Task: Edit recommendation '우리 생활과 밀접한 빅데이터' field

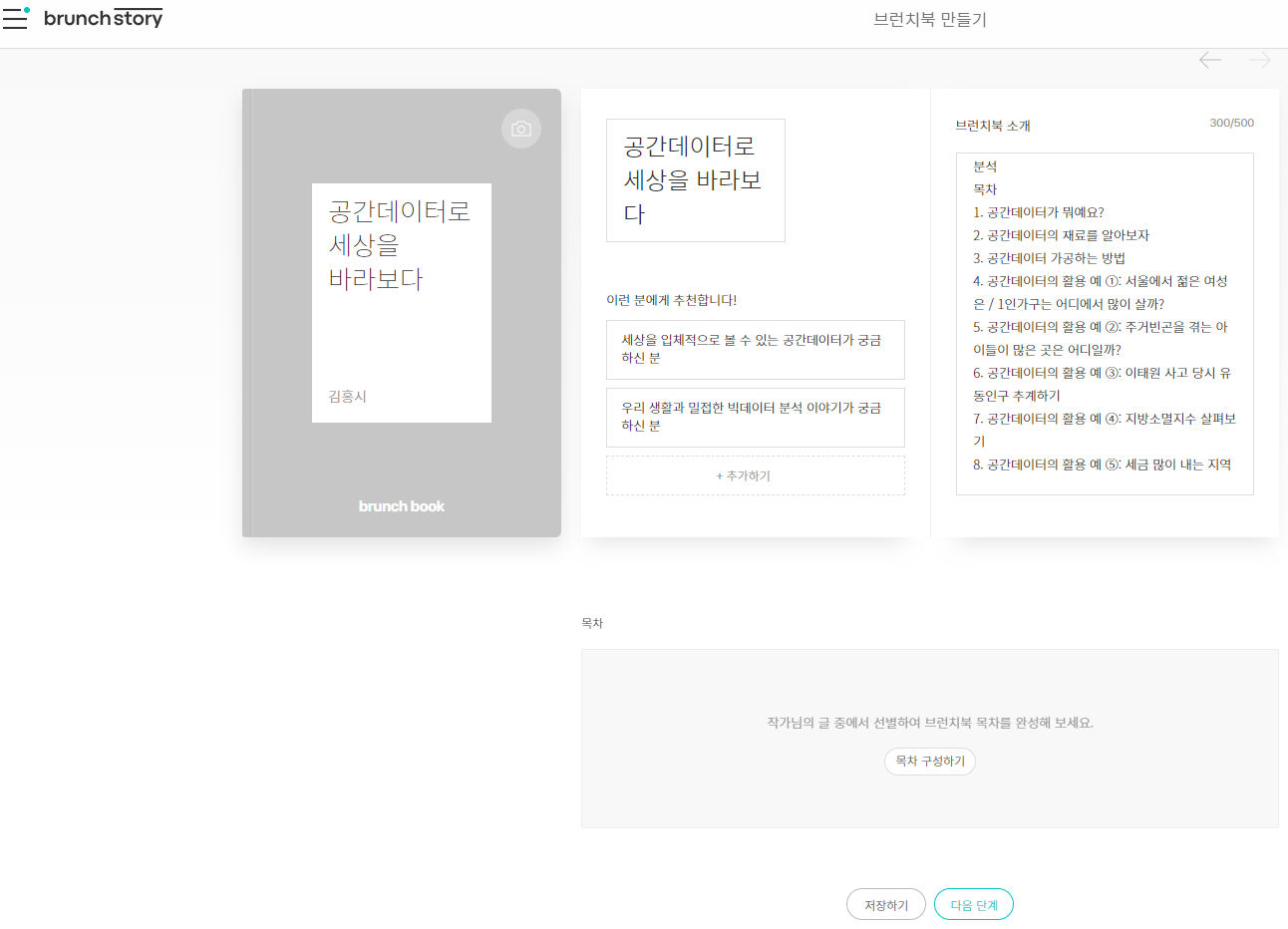Action: 756,417
